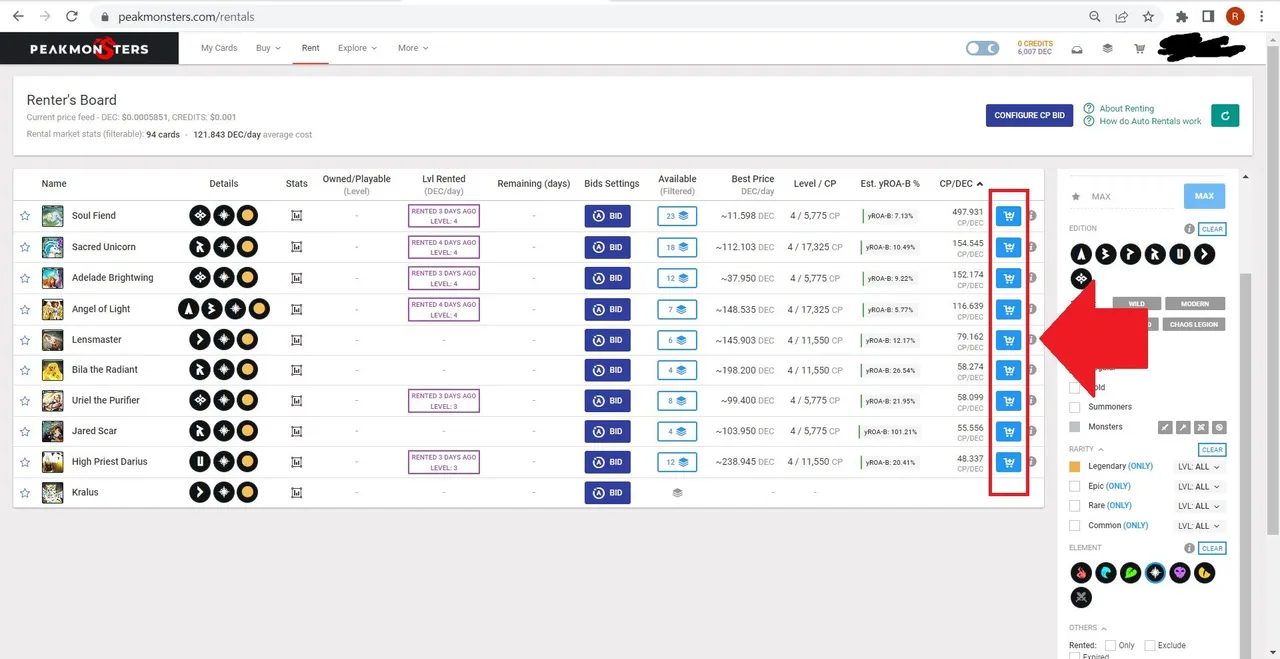1280x659 pixels.
Task: Favorite Soul Fiend with its star
Action: pyautogui.click(x=26, y=216)
